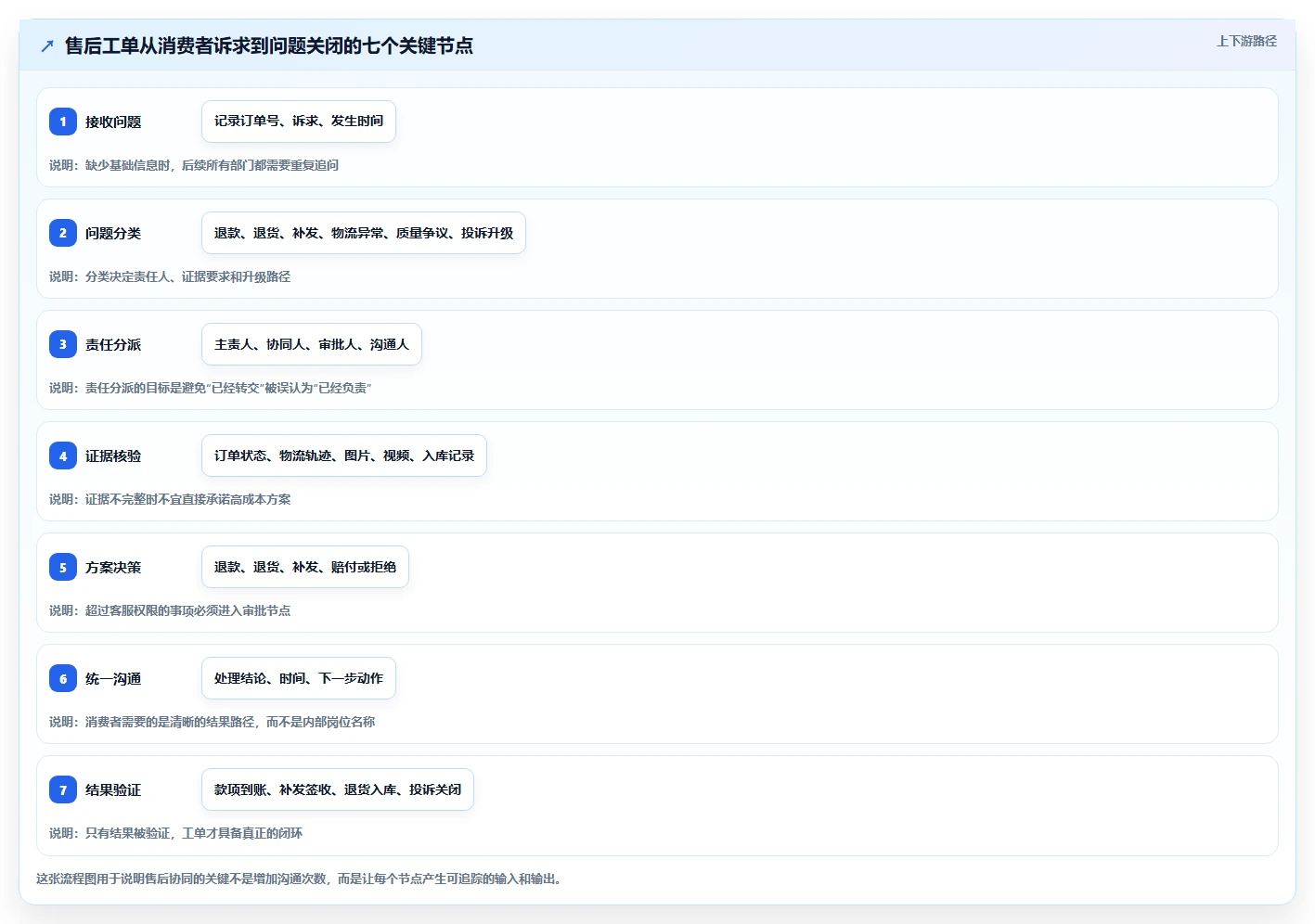Click the 证据核验 step title
1315x924 pixels.
[113, 456]
